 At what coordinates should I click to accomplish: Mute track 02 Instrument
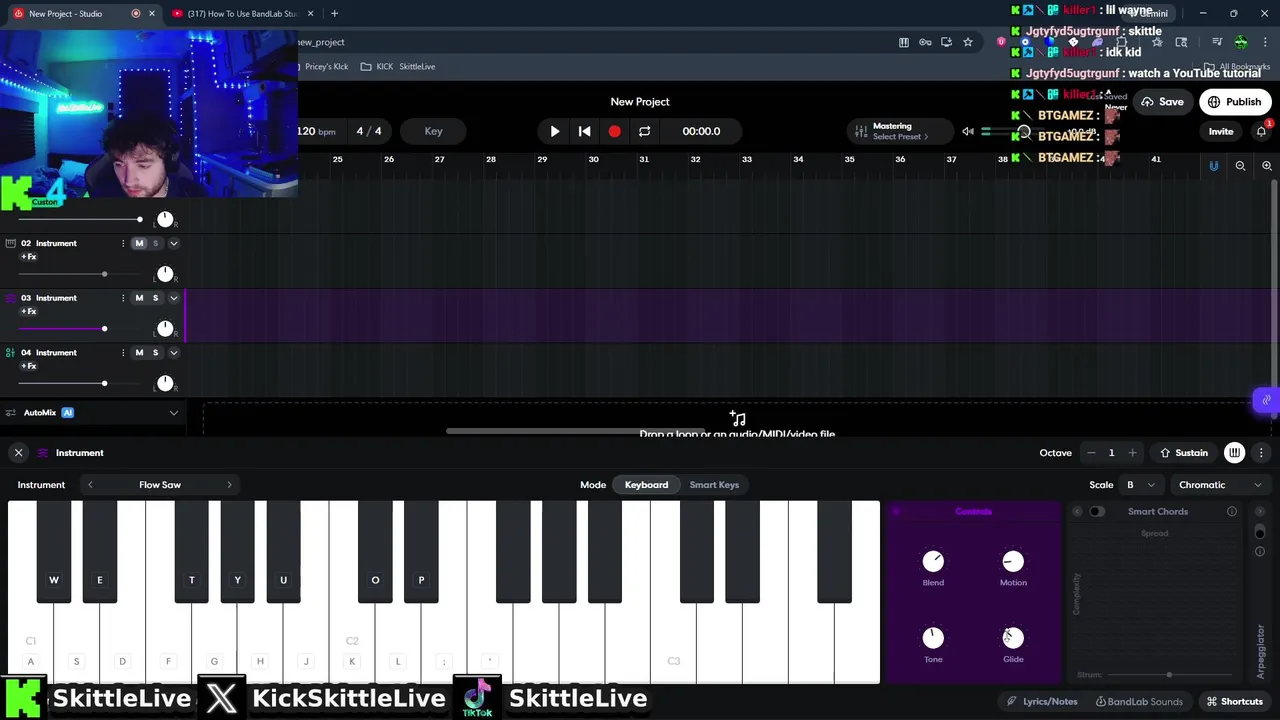click(x=139, y=243)
